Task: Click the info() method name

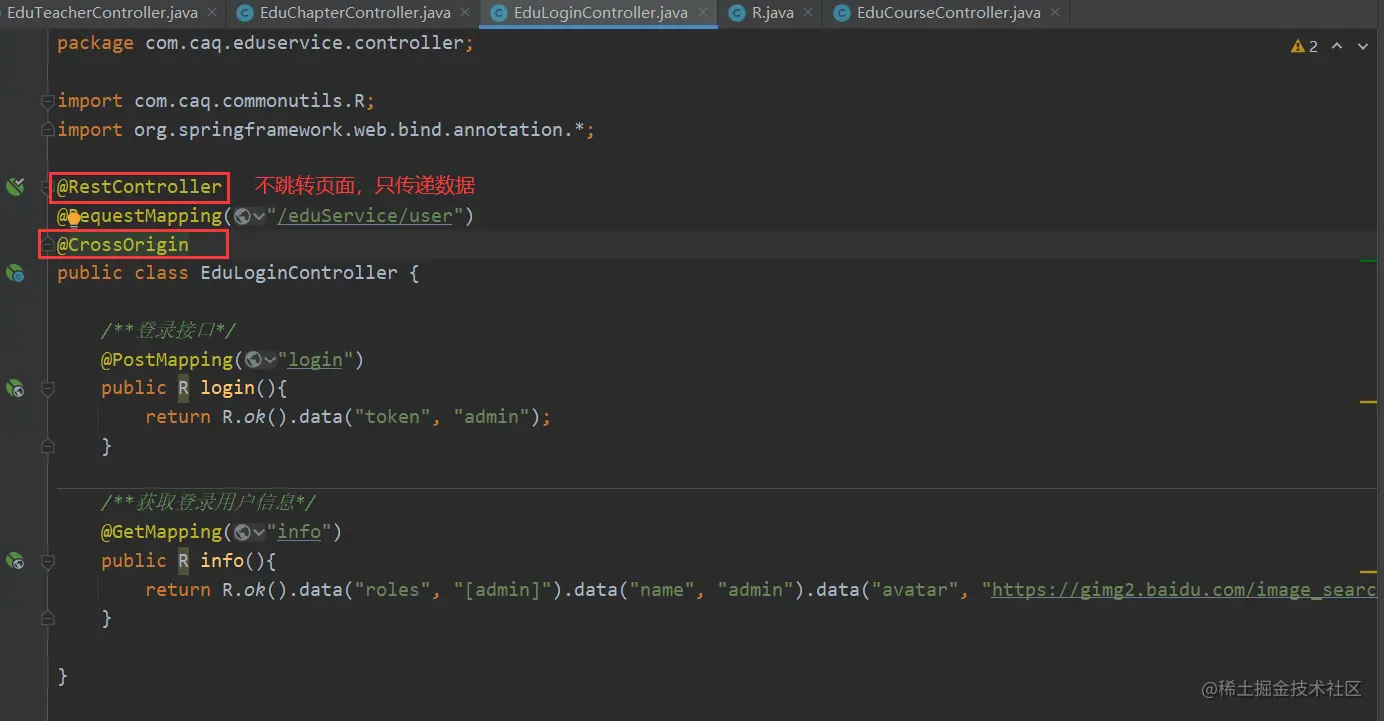Action: pyautogui.click(x=222, y=561)
